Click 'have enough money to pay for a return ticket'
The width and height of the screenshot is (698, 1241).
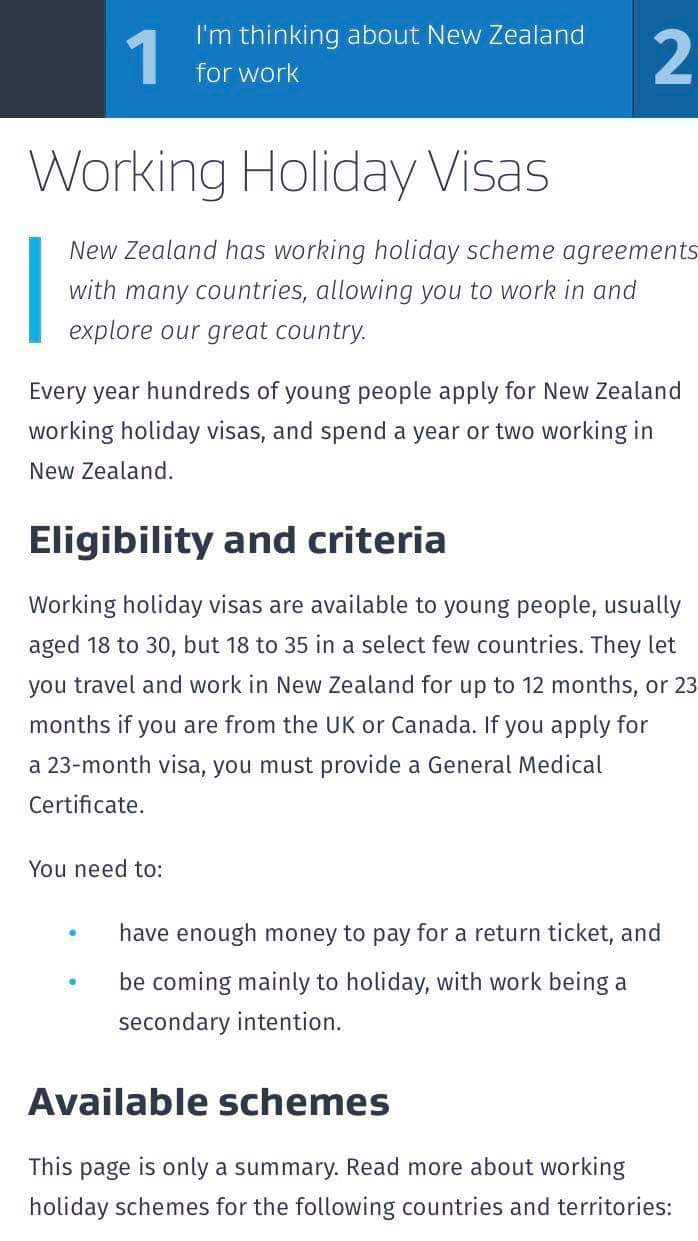[x=390, y=933]
